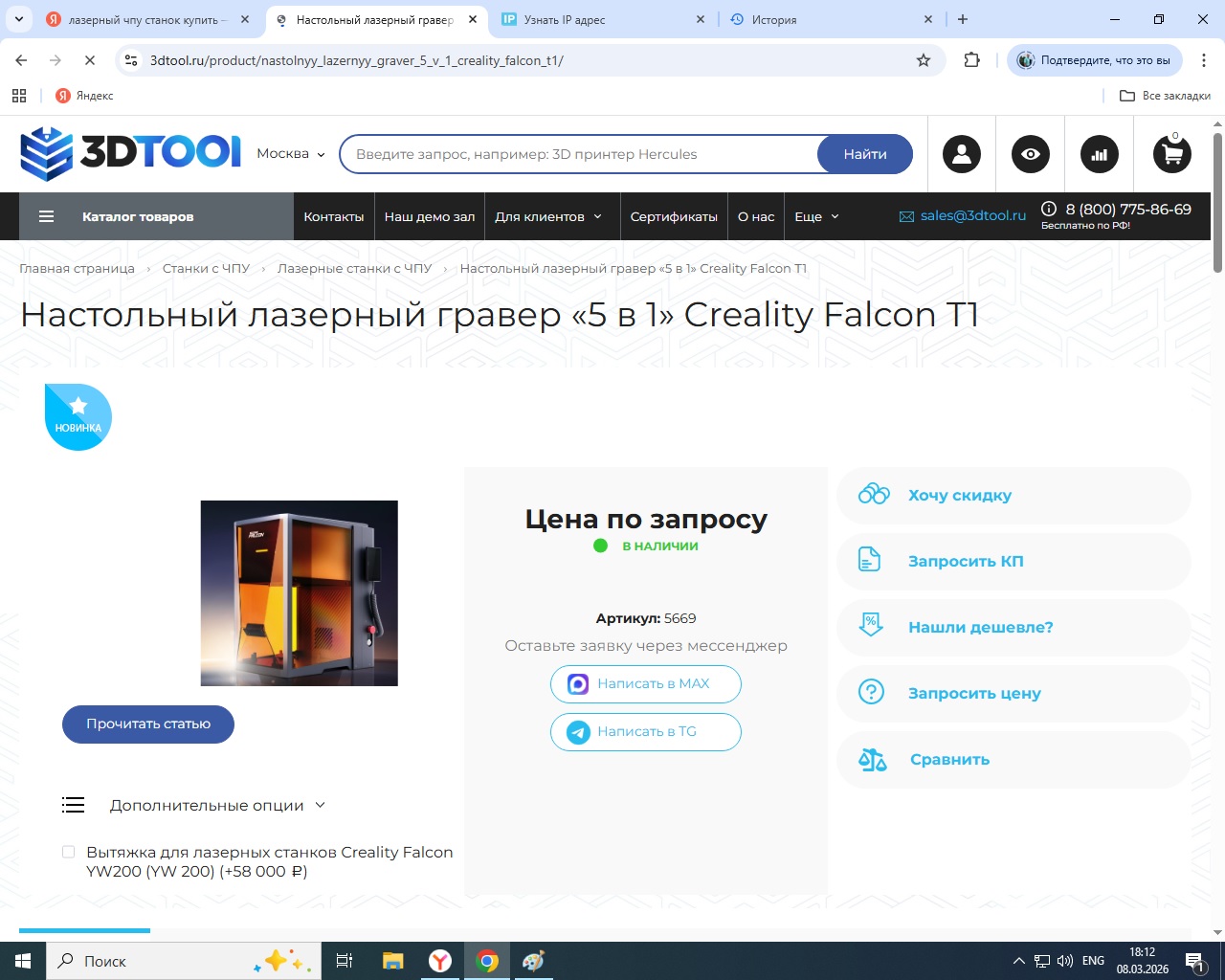Open the О нас page

click(x=756, y=216)
